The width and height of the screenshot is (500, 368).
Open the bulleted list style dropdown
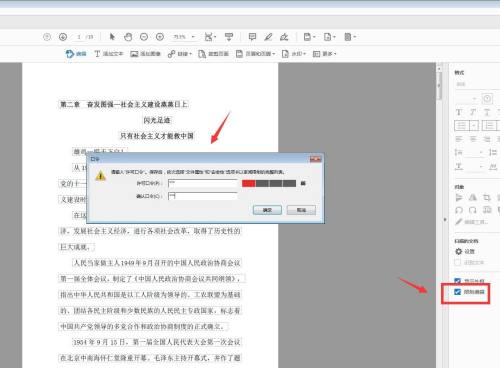point(474,126)
